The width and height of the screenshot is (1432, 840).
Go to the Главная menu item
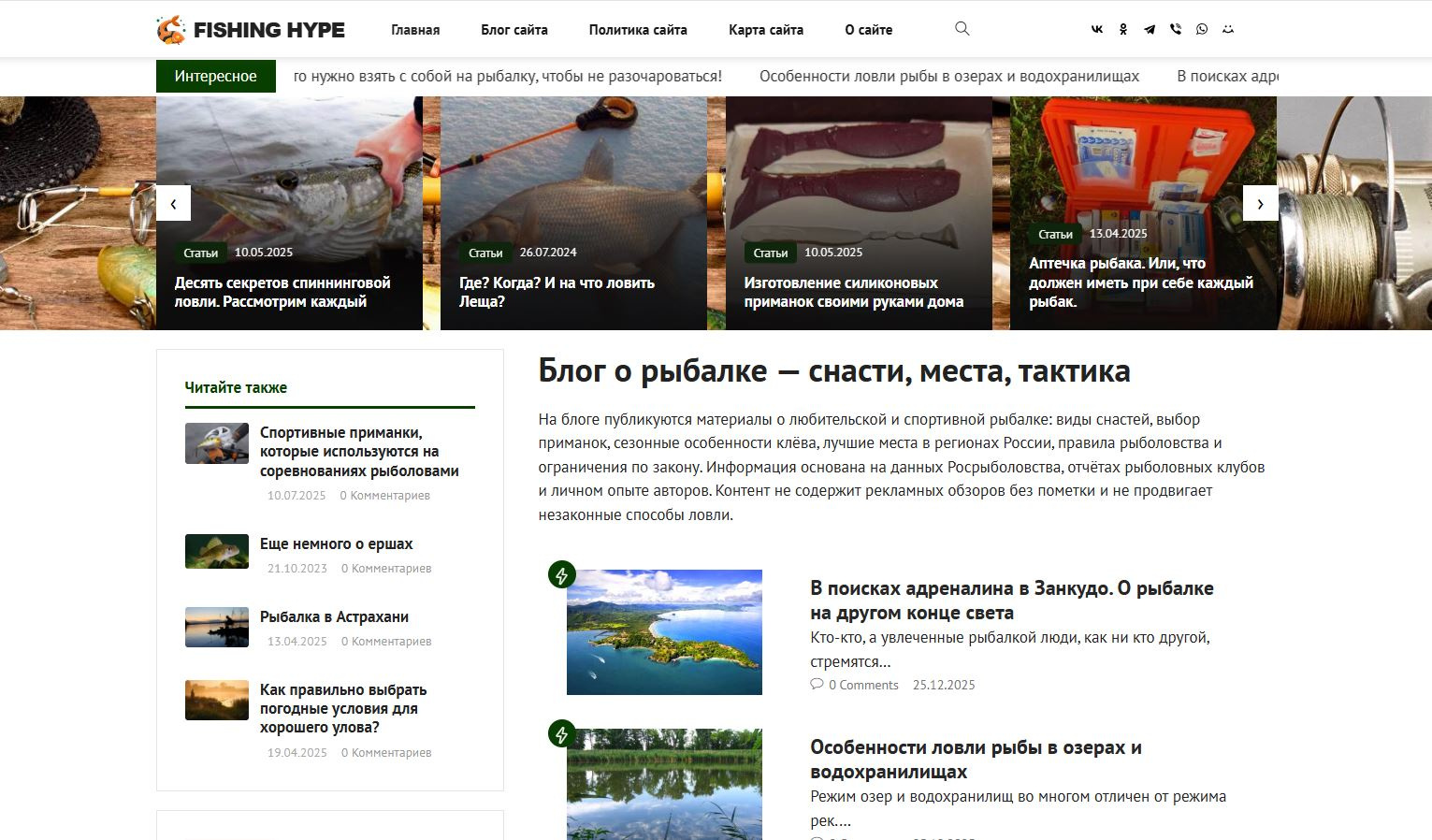tap(415, 30)
